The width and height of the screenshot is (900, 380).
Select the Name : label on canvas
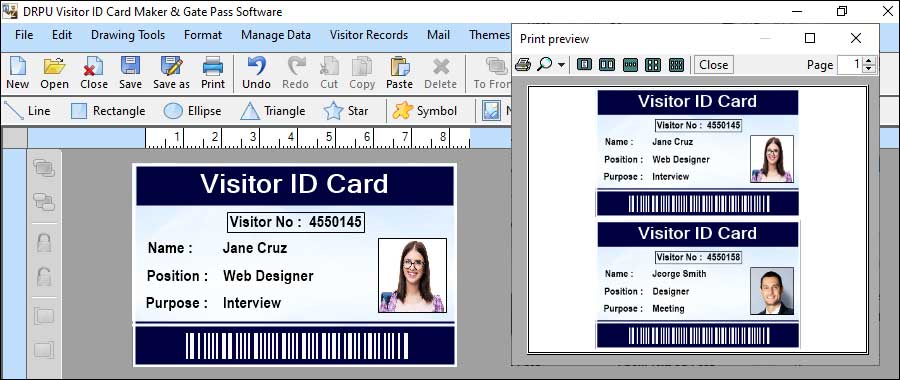point(170,248)
